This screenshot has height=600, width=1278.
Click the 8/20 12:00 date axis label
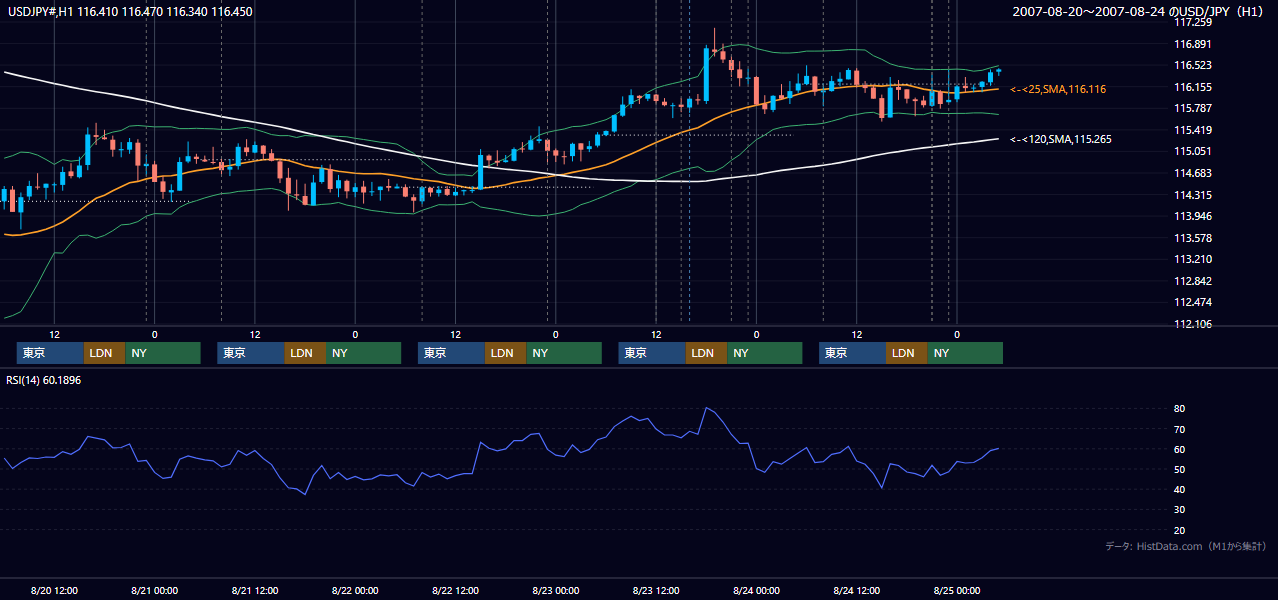tap(54, 590)
